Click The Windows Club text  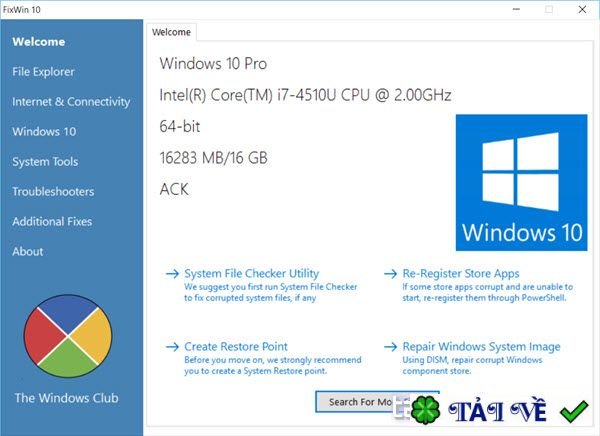(x=67, y=398)
